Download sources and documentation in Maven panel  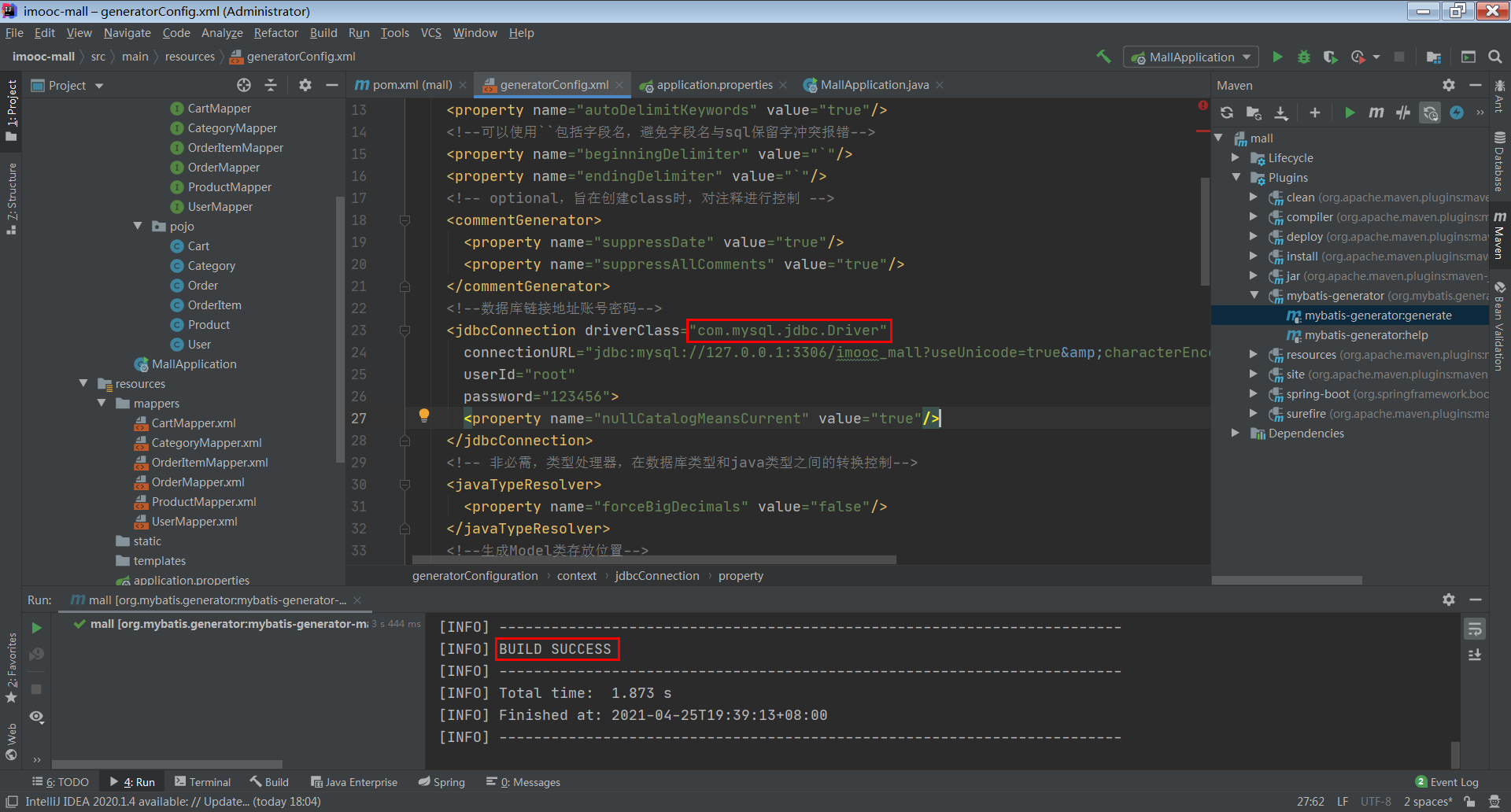point(1281,113)
